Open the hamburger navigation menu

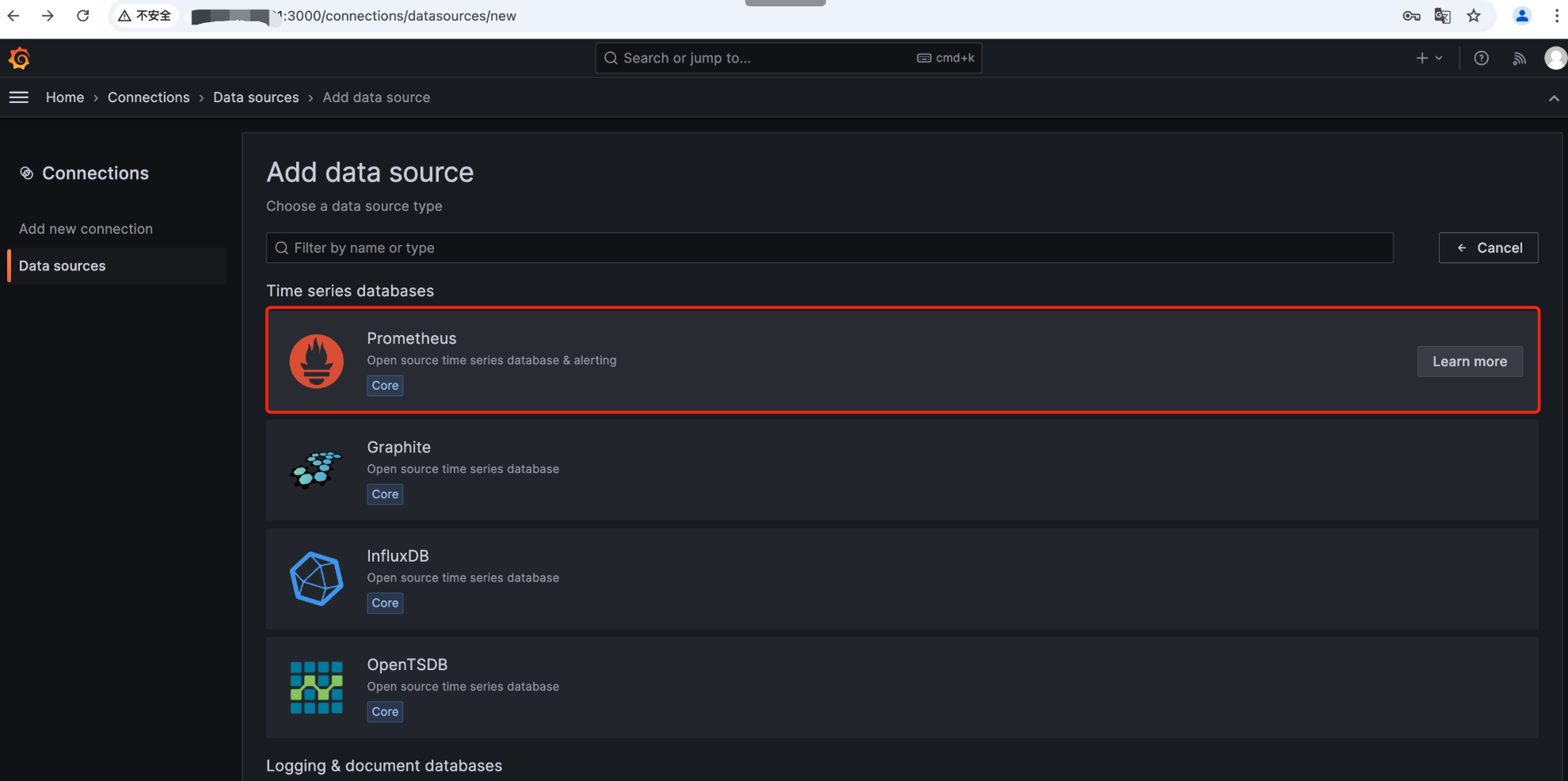[19, 97]
